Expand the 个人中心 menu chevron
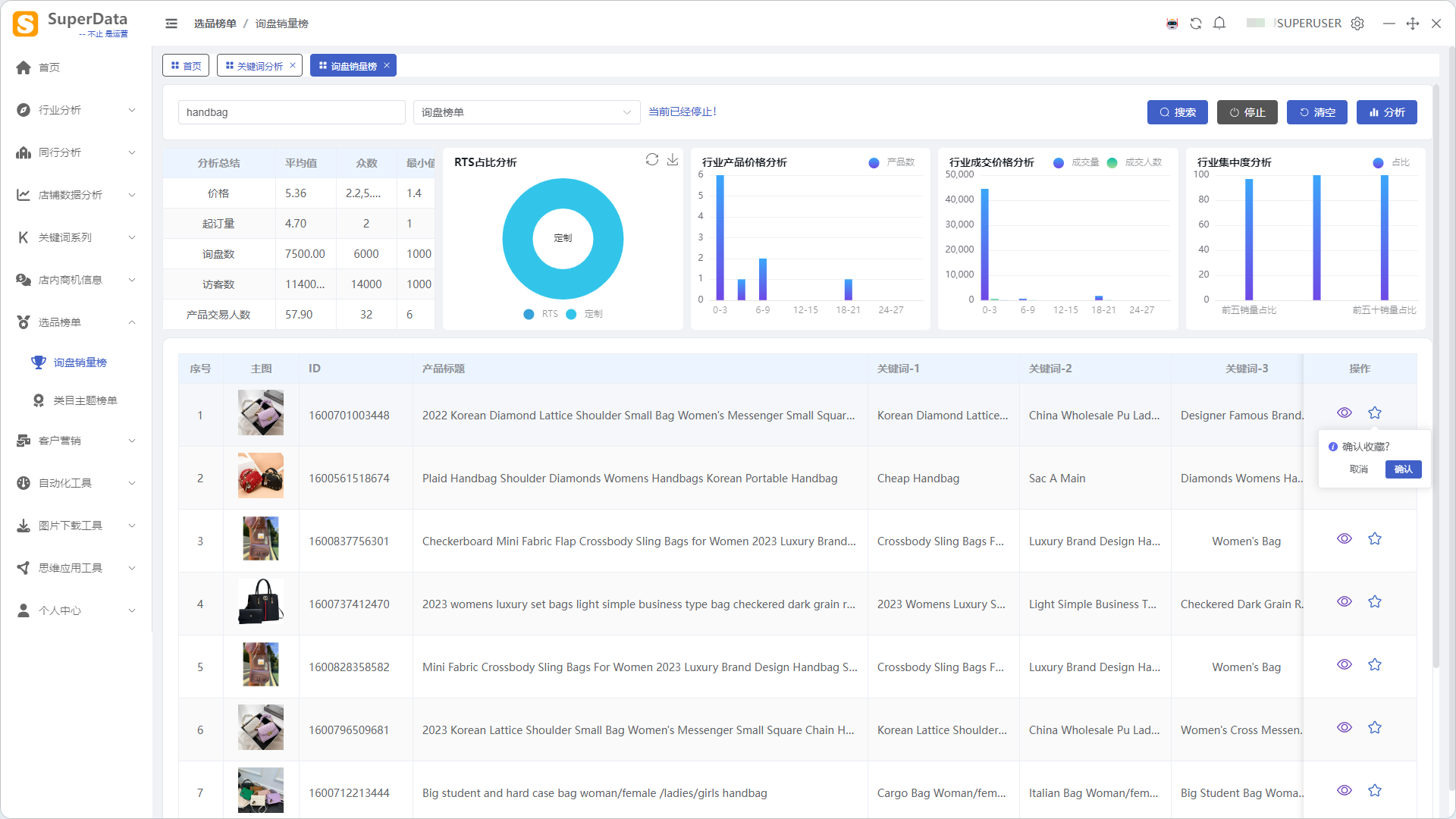This screenshot has height=819, width=1456. [x=132, y=610]
